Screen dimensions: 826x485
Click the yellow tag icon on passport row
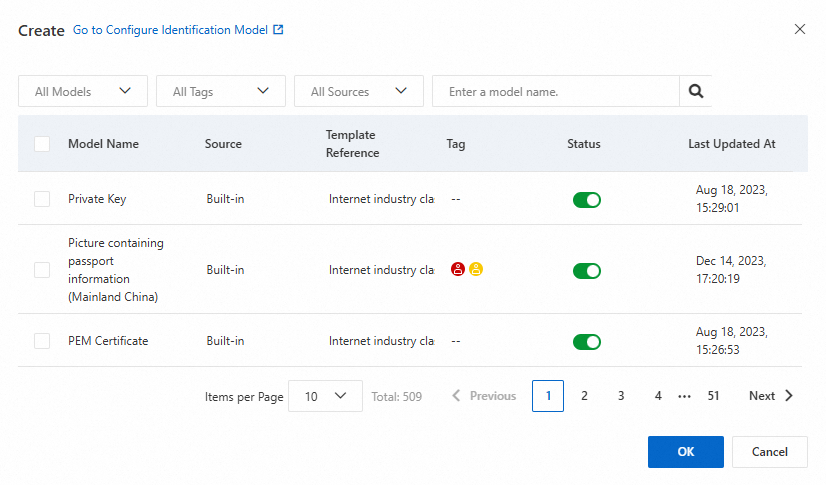[476, 269]
